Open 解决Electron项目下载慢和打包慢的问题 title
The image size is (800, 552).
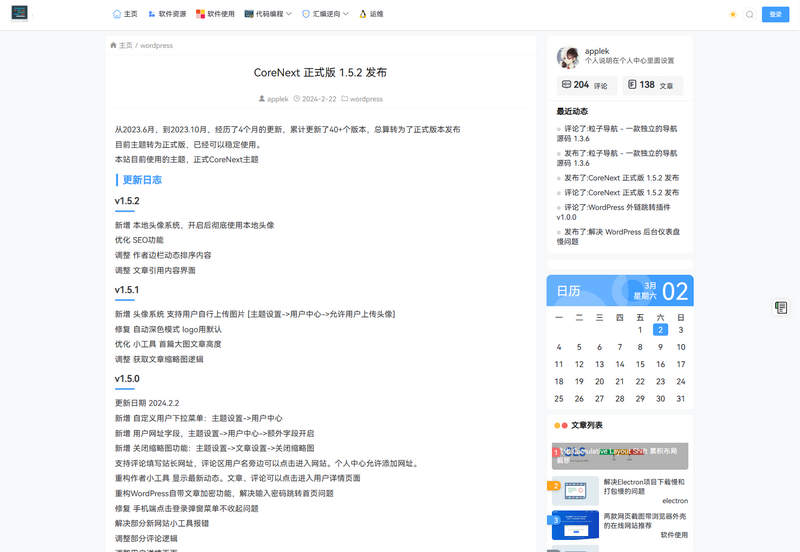click(x=644, y=486)
